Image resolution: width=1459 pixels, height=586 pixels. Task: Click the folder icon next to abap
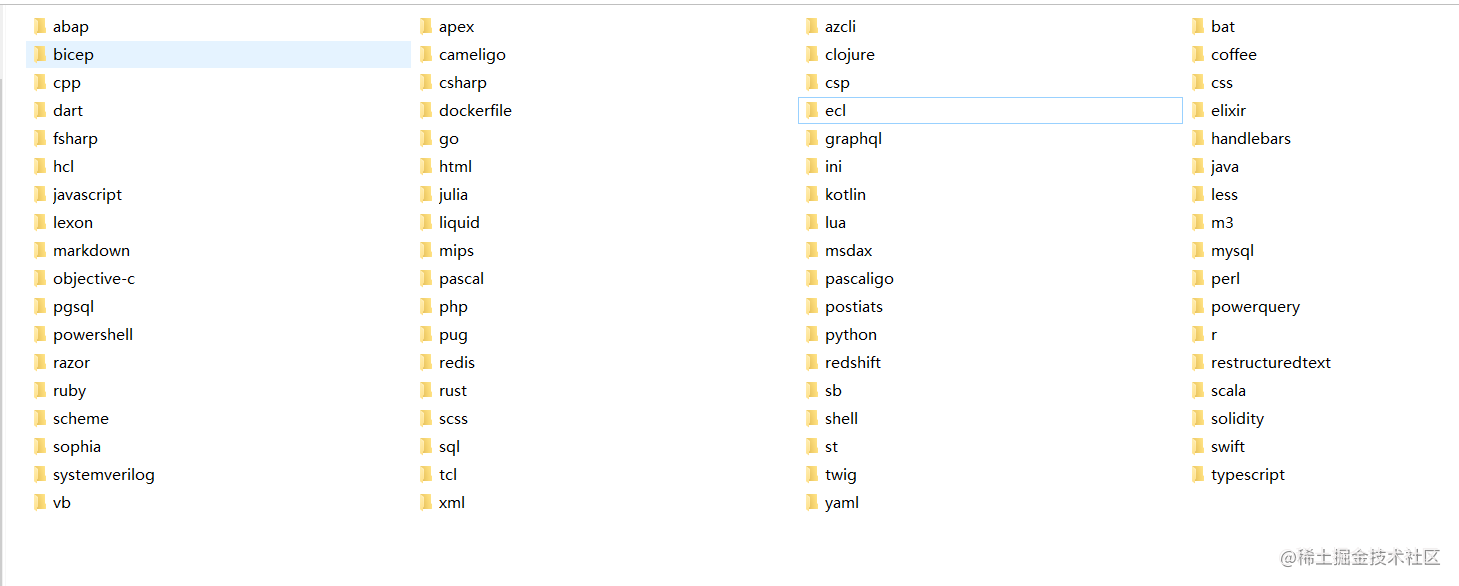click(x=40, y=27)
